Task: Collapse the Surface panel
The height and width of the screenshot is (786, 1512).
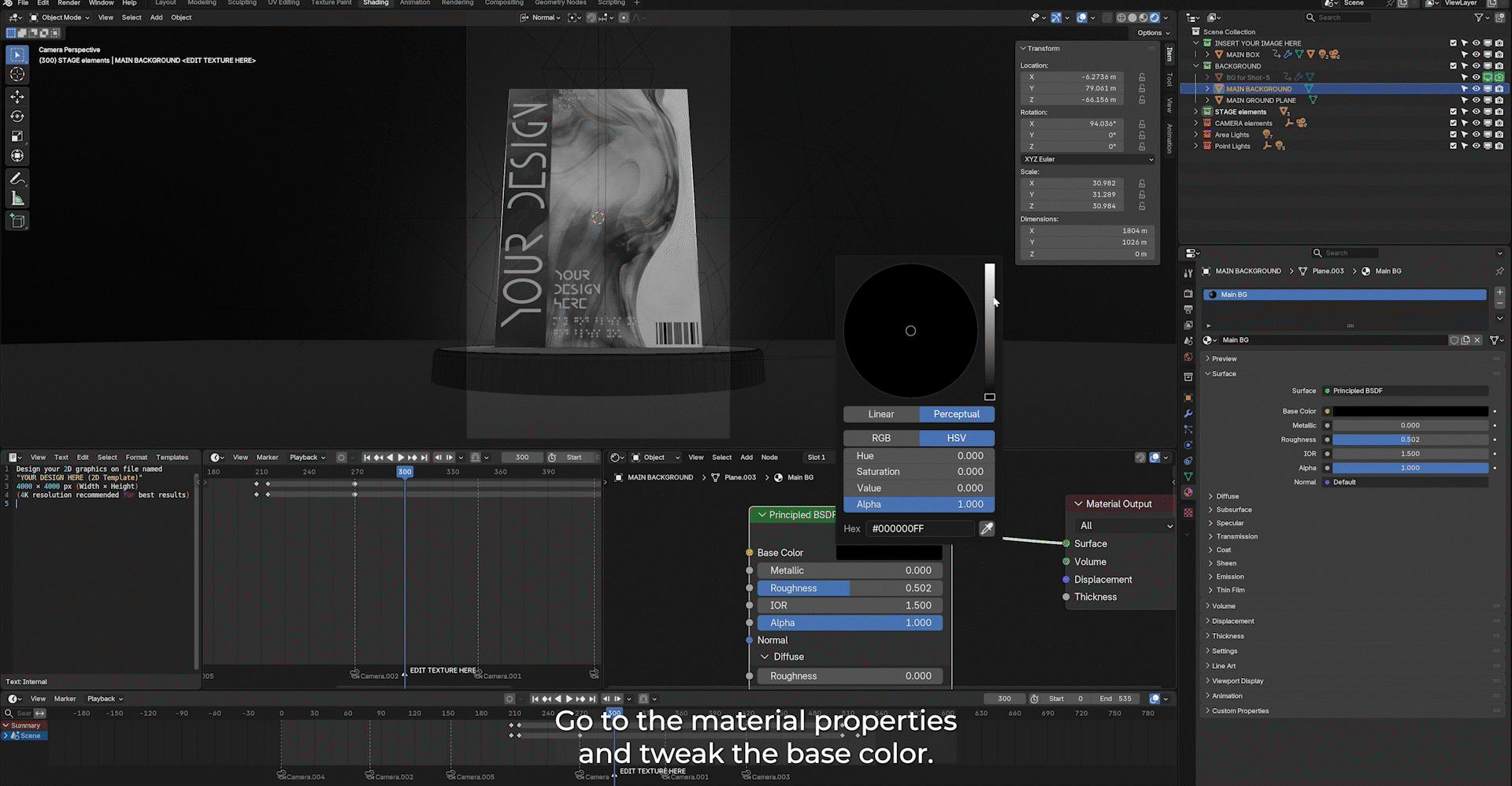Action: coord(1223,374)
